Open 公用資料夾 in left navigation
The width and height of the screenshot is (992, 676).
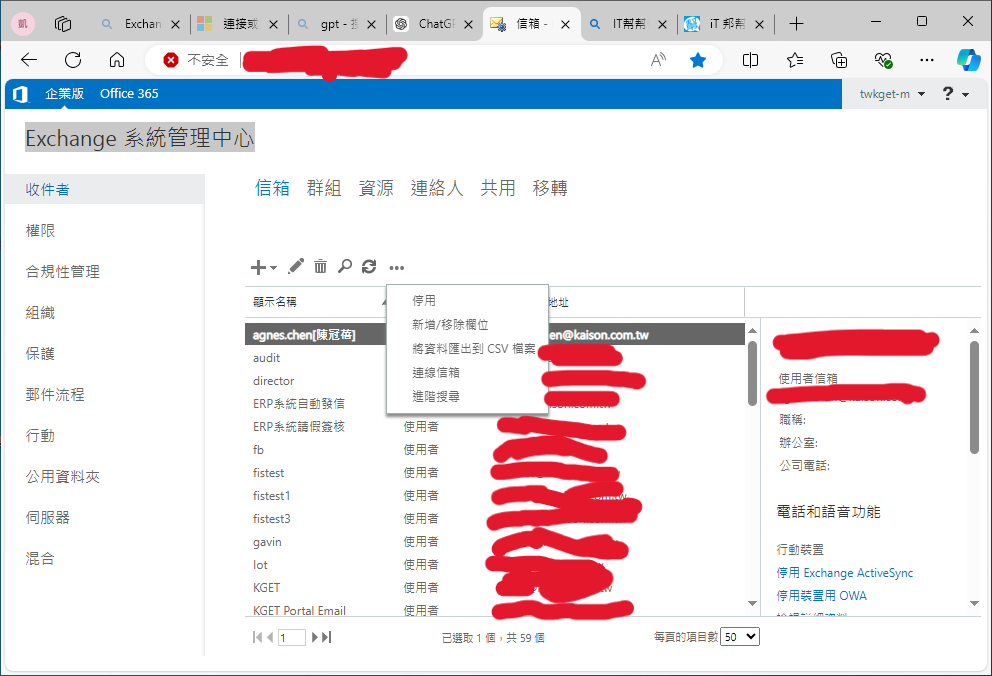point(63,477)
